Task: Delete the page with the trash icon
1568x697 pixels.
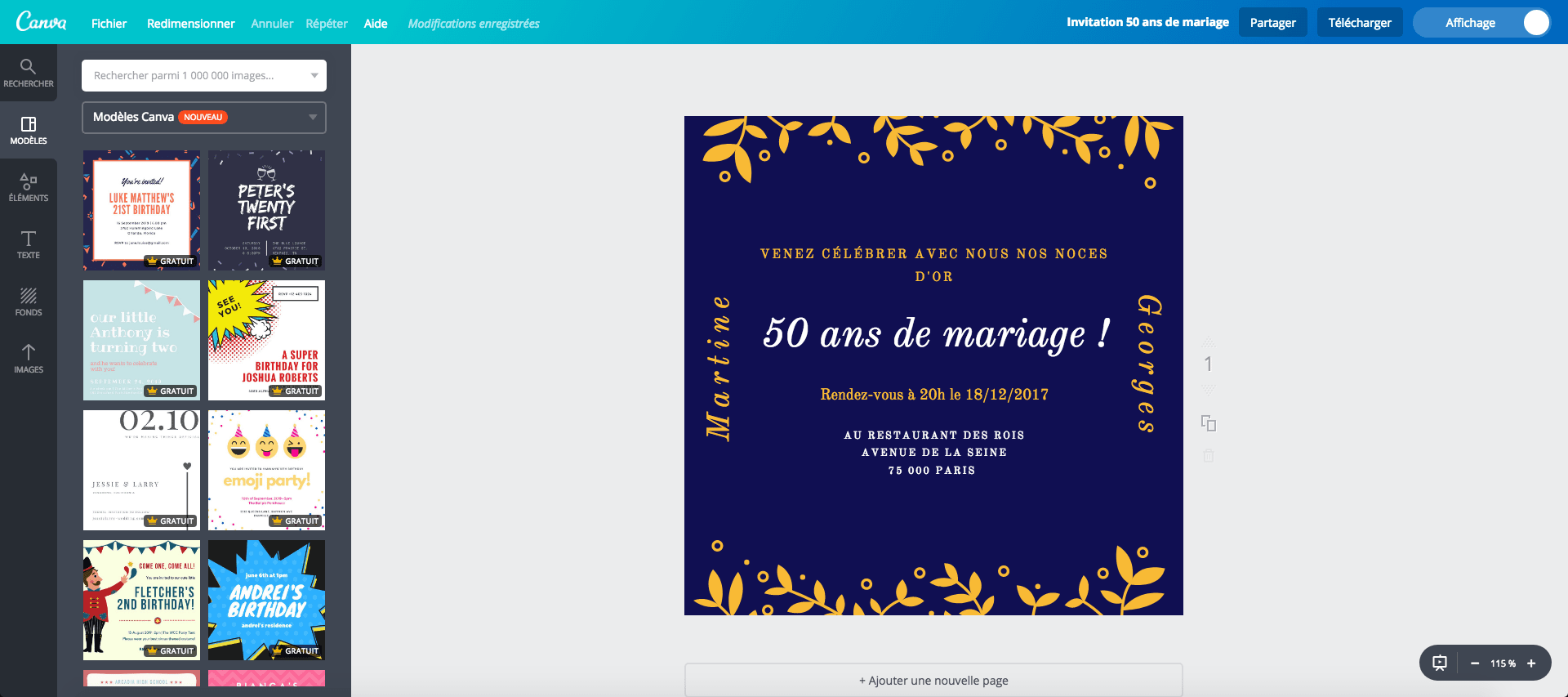Action: pos(1209,456)
